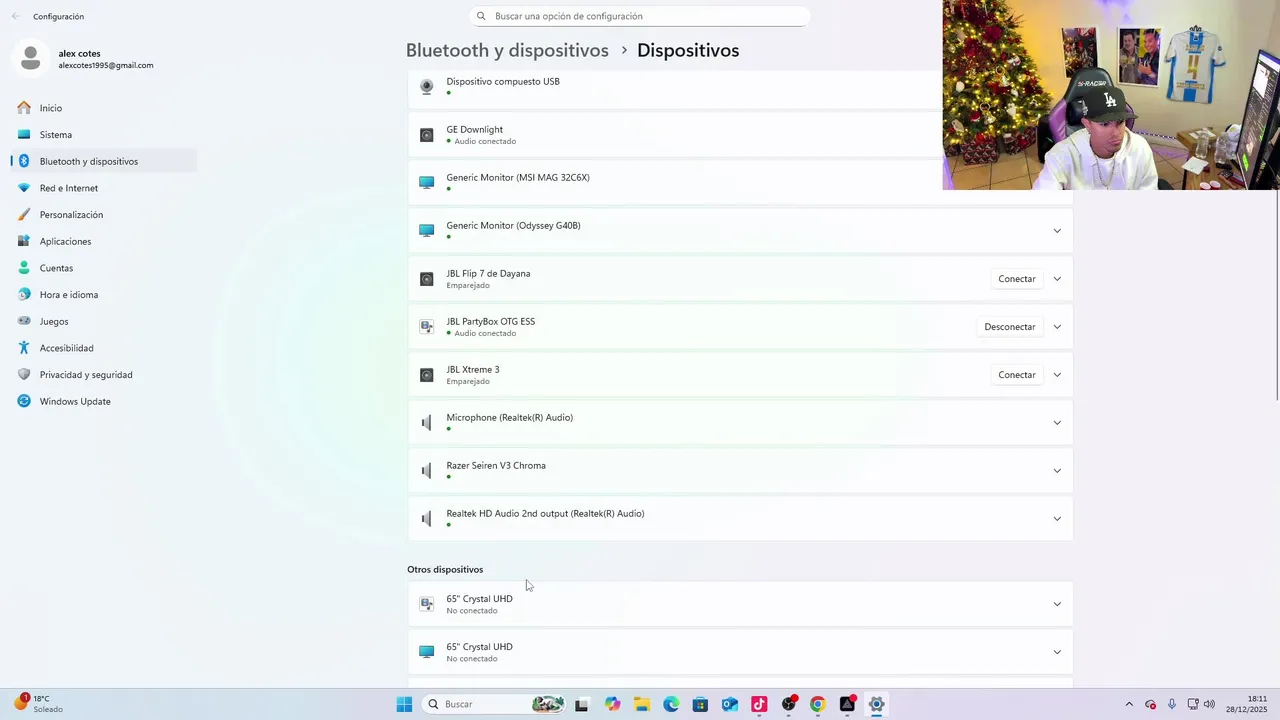The width and height of the screenshot is (1280, 720).
Task: Click the Juegos controller icon
Action: pyautogui.click(x=24, y=321)
